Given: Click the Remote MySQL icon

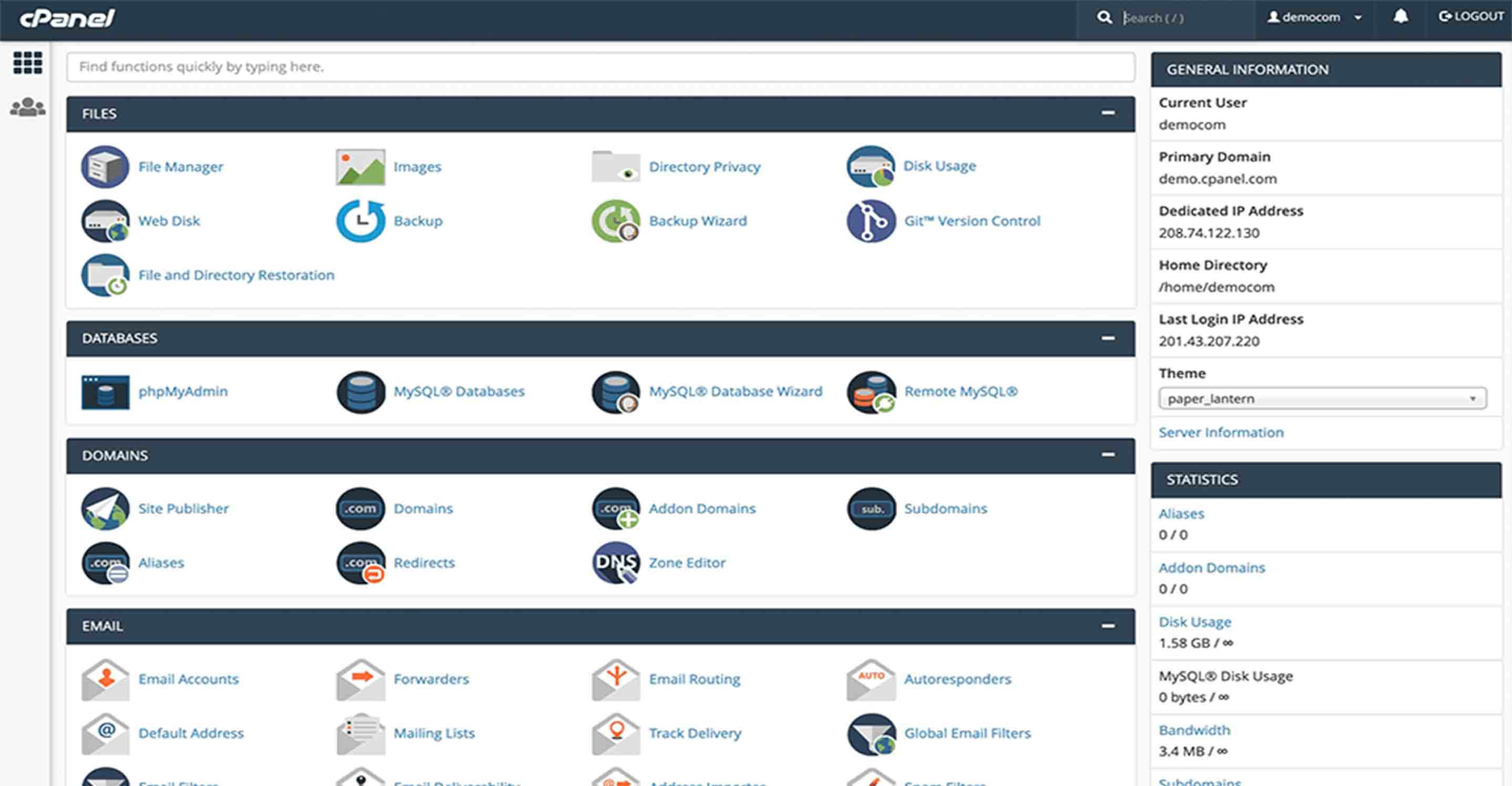Looking at the screenshot, I should (x=871, y=392).
